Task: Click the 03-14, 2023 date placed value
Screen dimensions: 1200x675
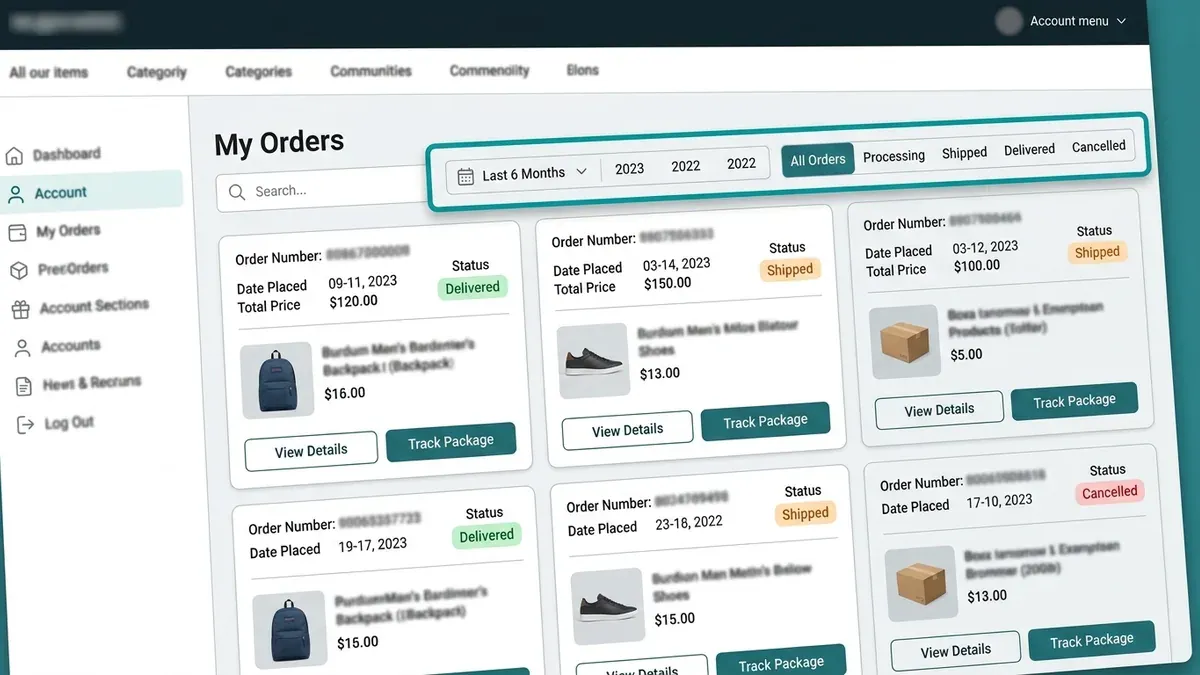Action: pos(676,264)
